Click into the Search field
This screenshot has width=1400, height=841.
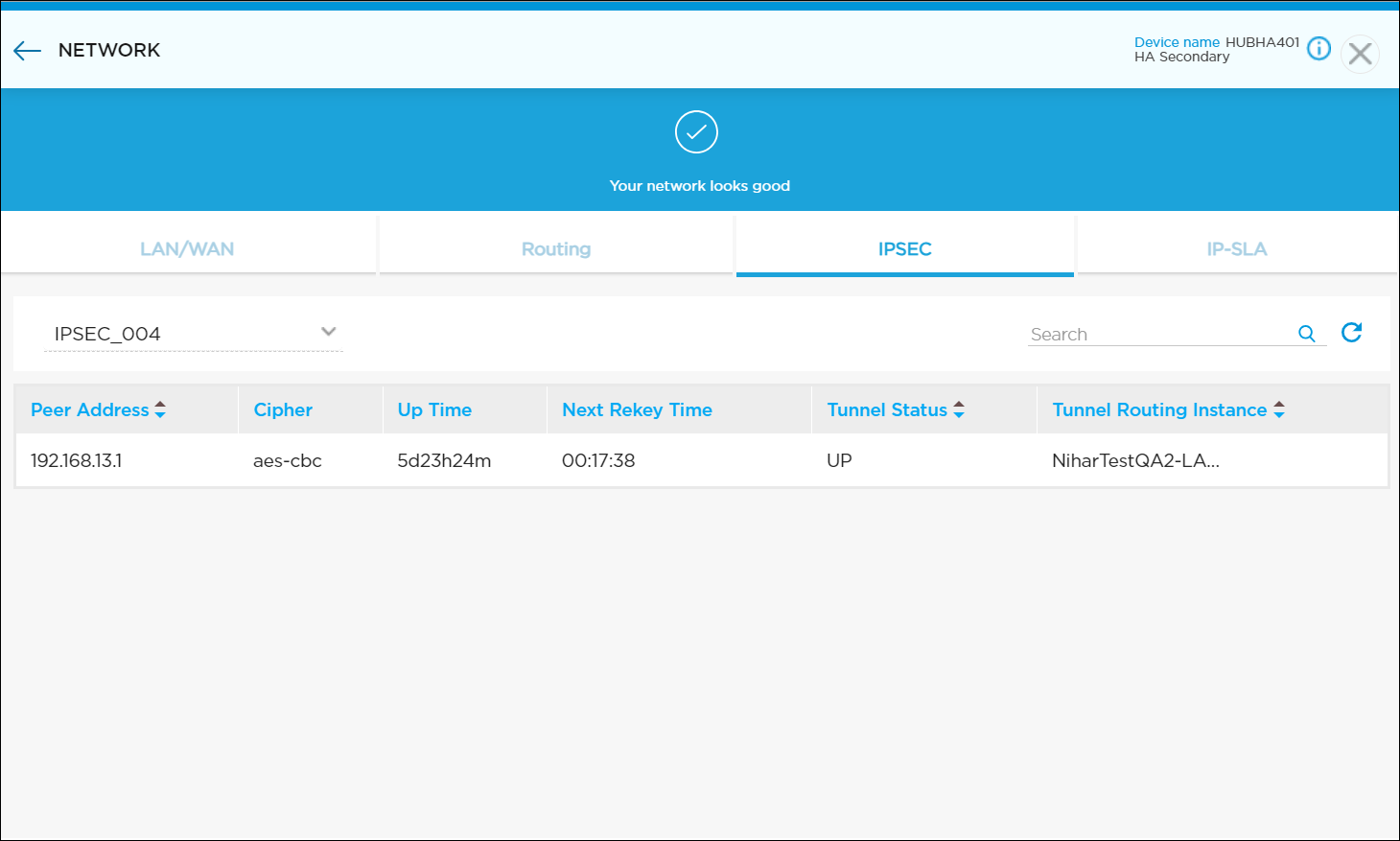tap(1155, 335)
